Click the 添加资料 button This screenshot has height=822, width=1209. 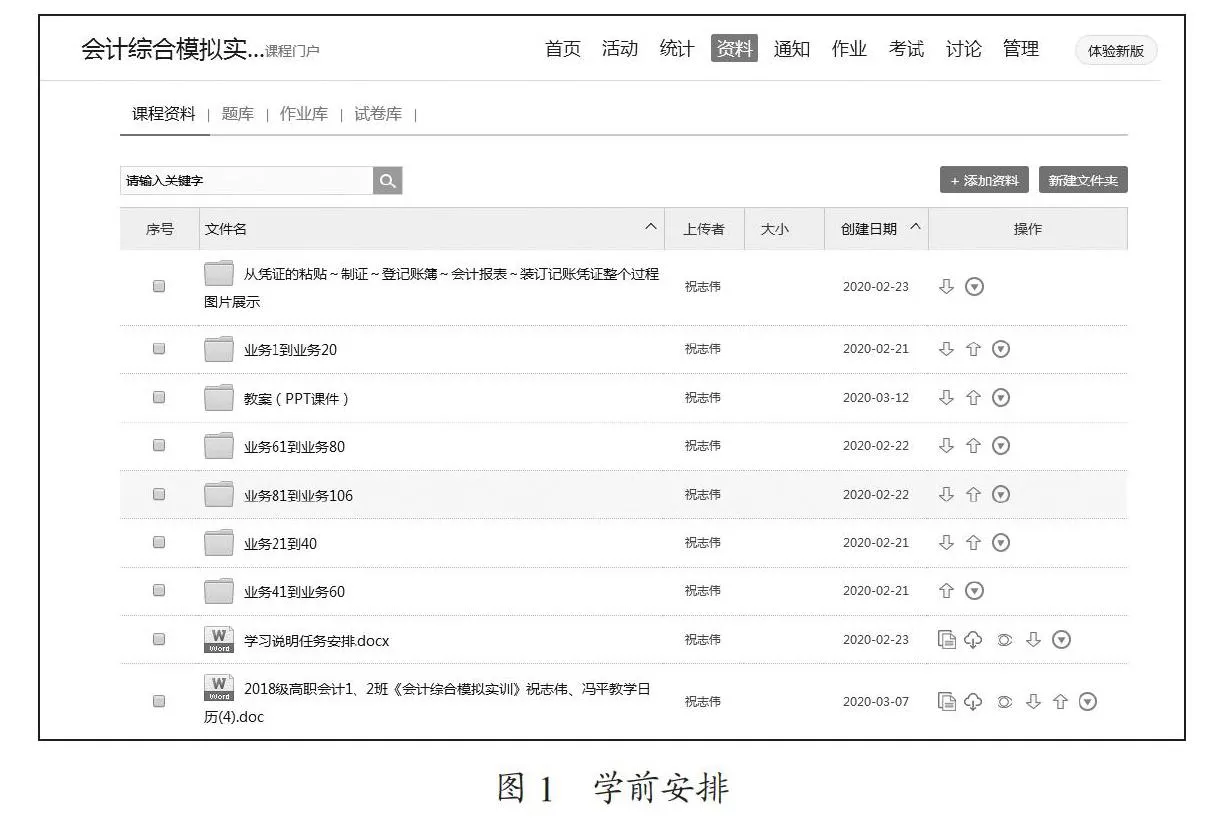tap(985, 180)
